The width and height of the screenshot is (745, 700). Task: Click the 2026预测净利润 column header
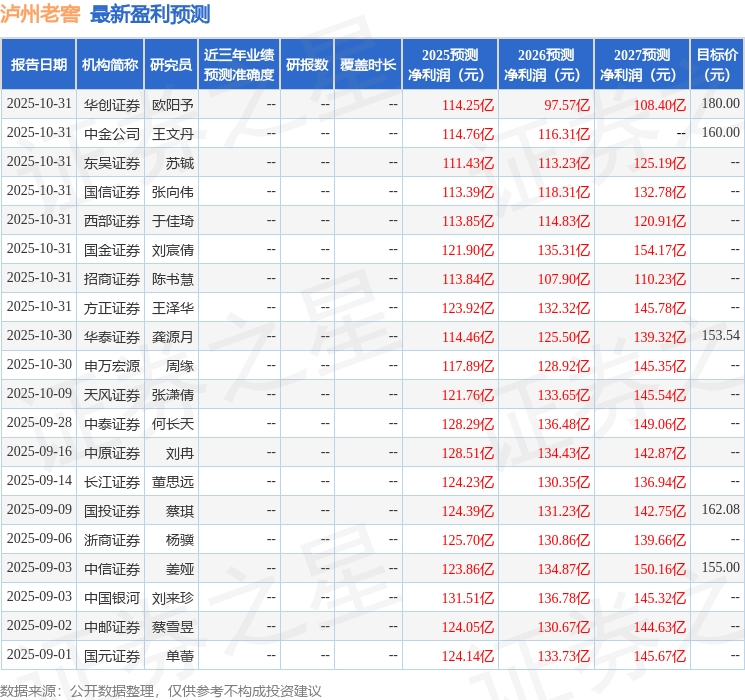click(x=546, y=65)
